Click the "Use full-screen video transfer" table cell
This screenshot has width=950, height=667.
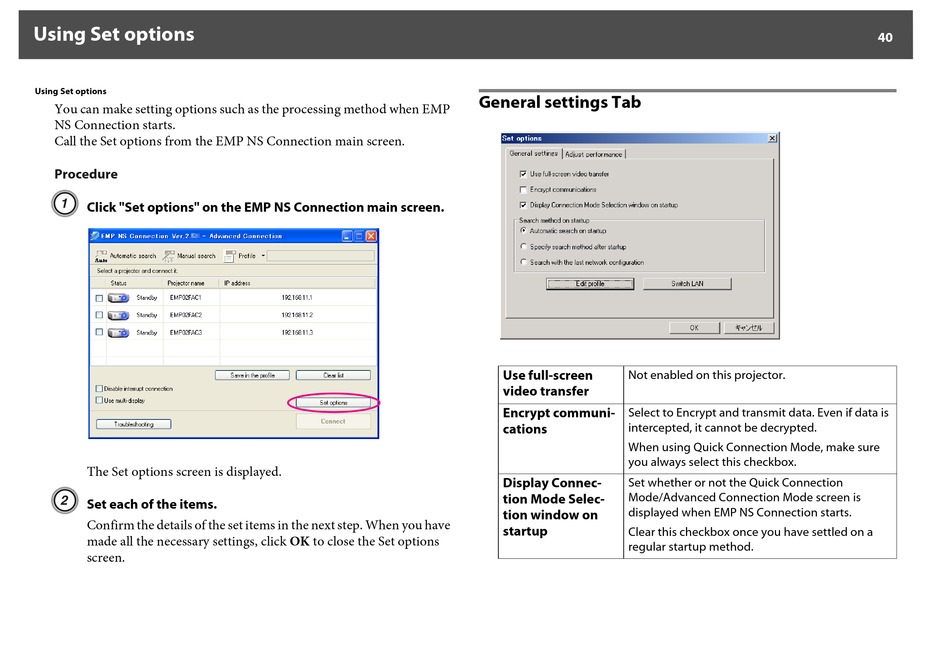coord(560,383)
